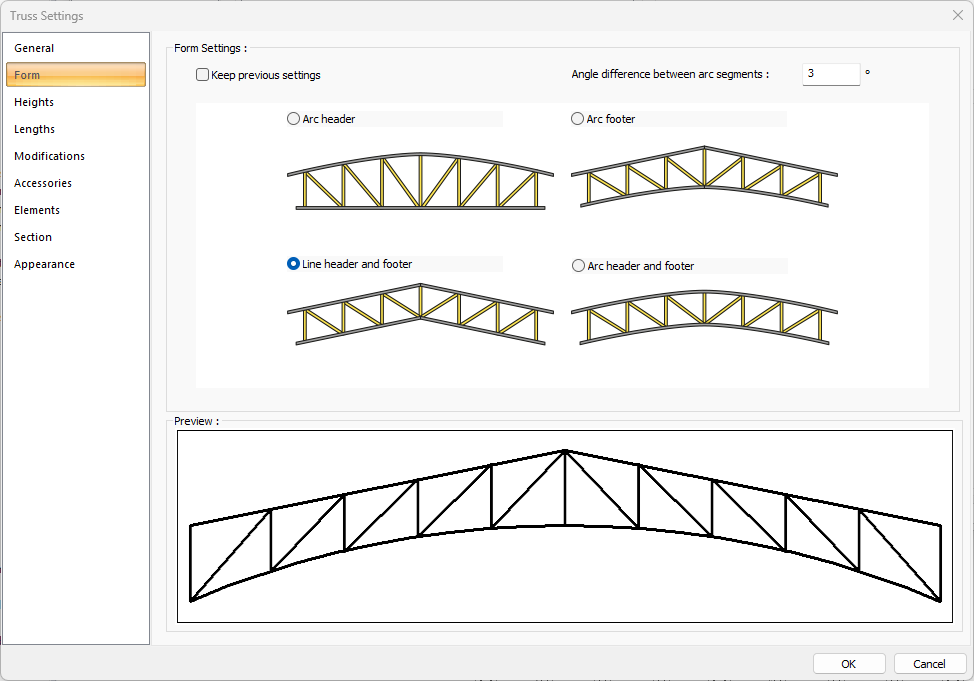Open the Appearance settings
Viewport: 974px width, 681px height.
[x=44, y=264]
